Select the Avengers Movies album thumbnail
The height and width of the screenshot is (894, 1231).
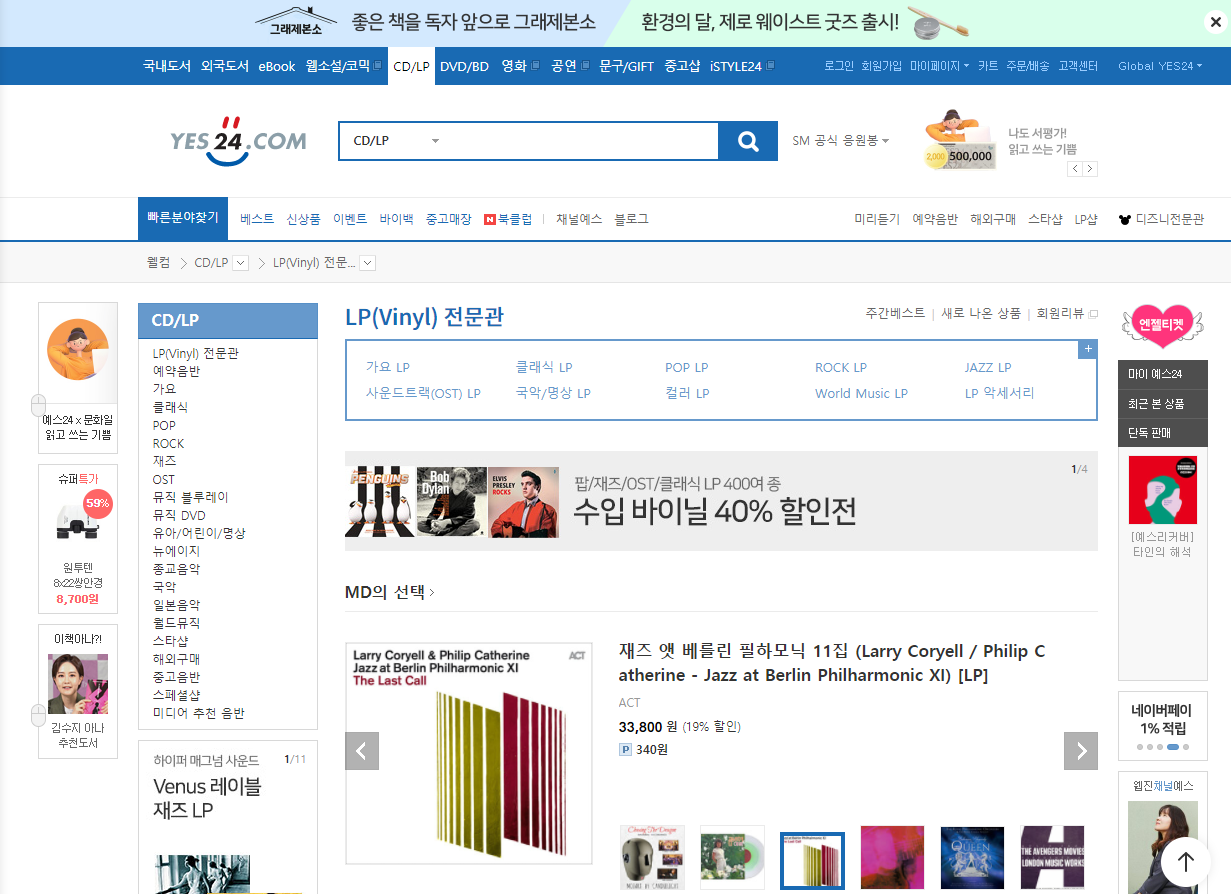pos(1052,857)
